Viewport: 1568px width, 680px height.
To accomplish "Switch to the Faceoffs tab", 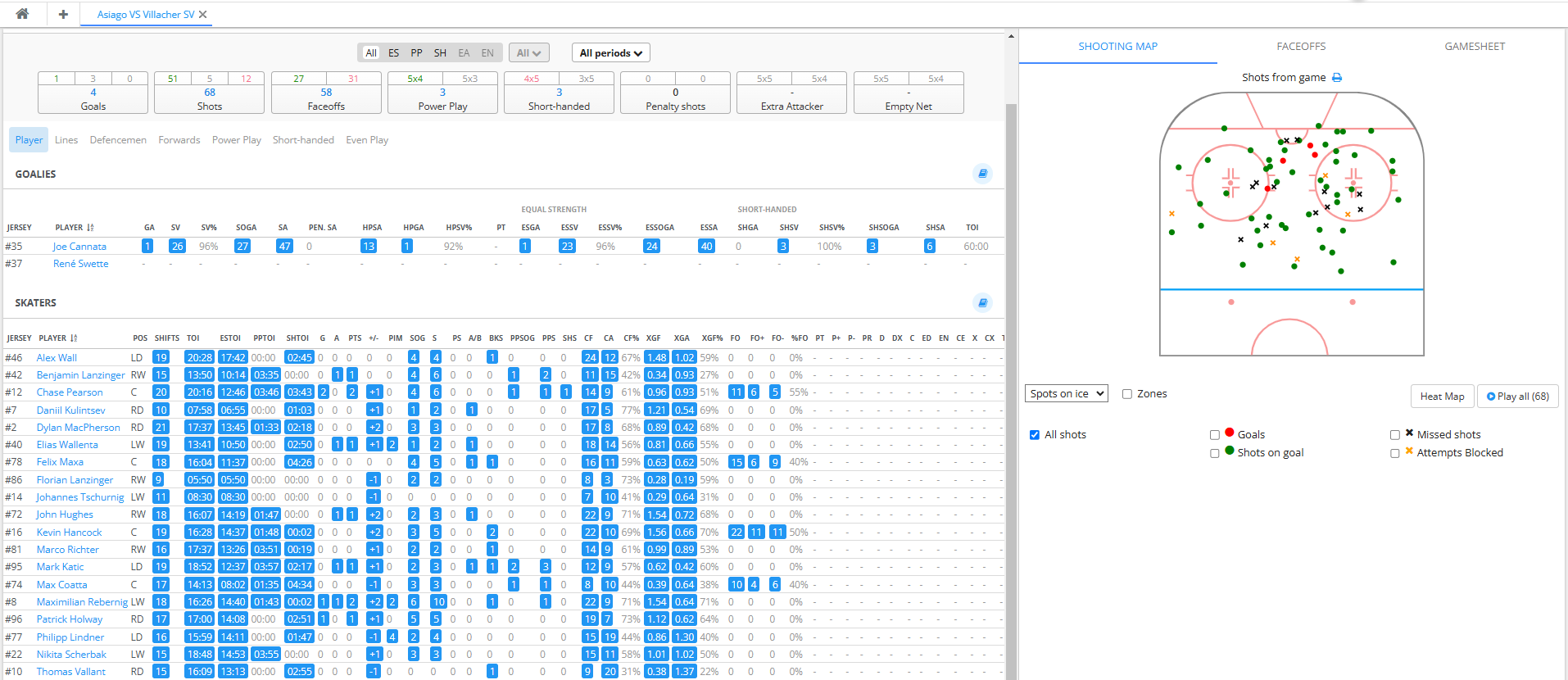I will pos(1301,47).
